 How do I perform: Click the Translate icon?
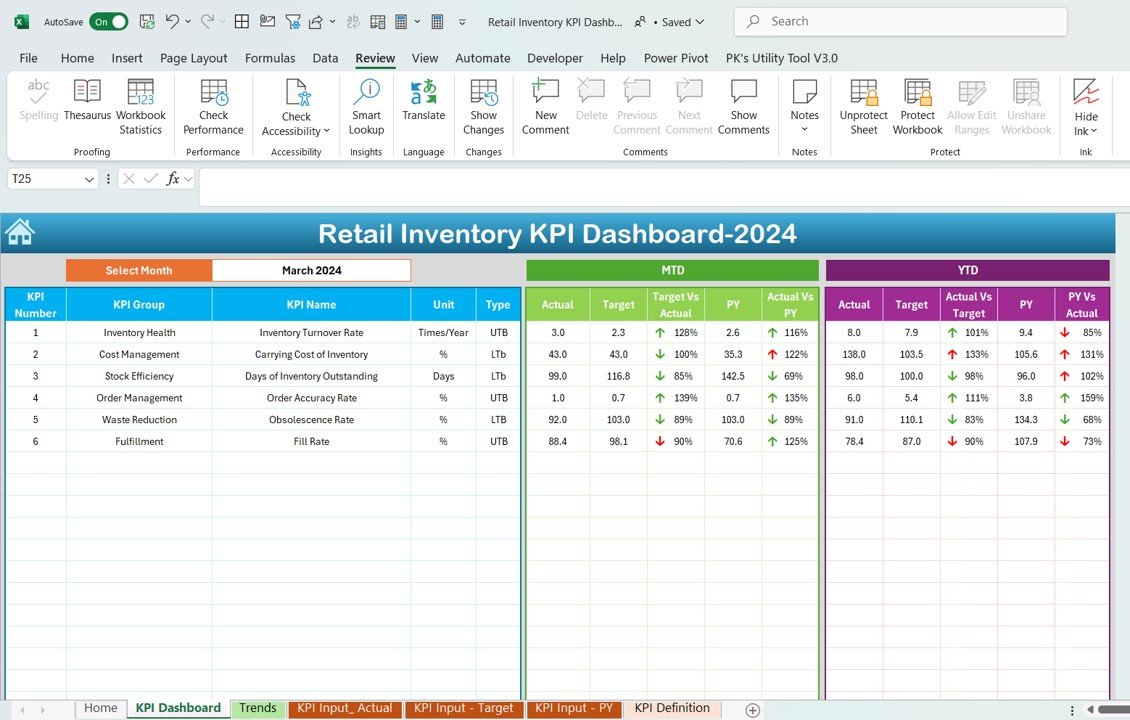click(424, 92)
